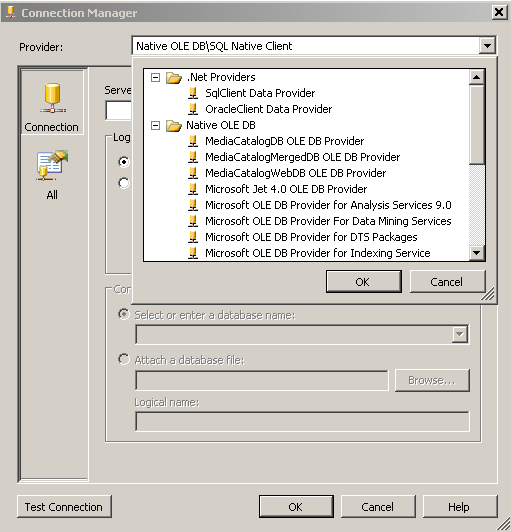Click provider list scroll up arrow
Image resolution: width=511 pixels, height=532 pixels.
[477, 77]
